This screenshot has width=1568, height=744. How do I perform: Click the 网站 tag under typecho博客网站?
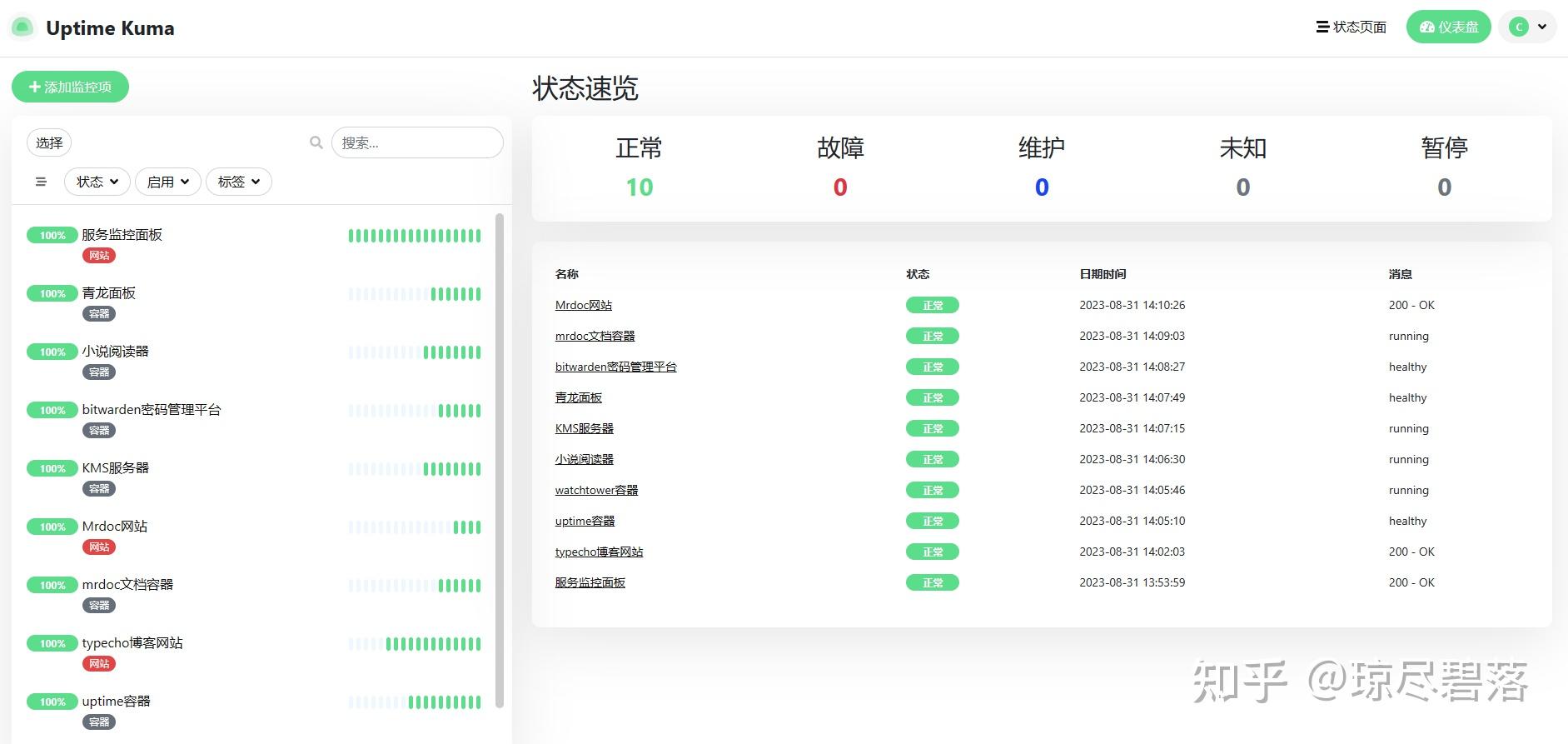[x=99, y=664]
